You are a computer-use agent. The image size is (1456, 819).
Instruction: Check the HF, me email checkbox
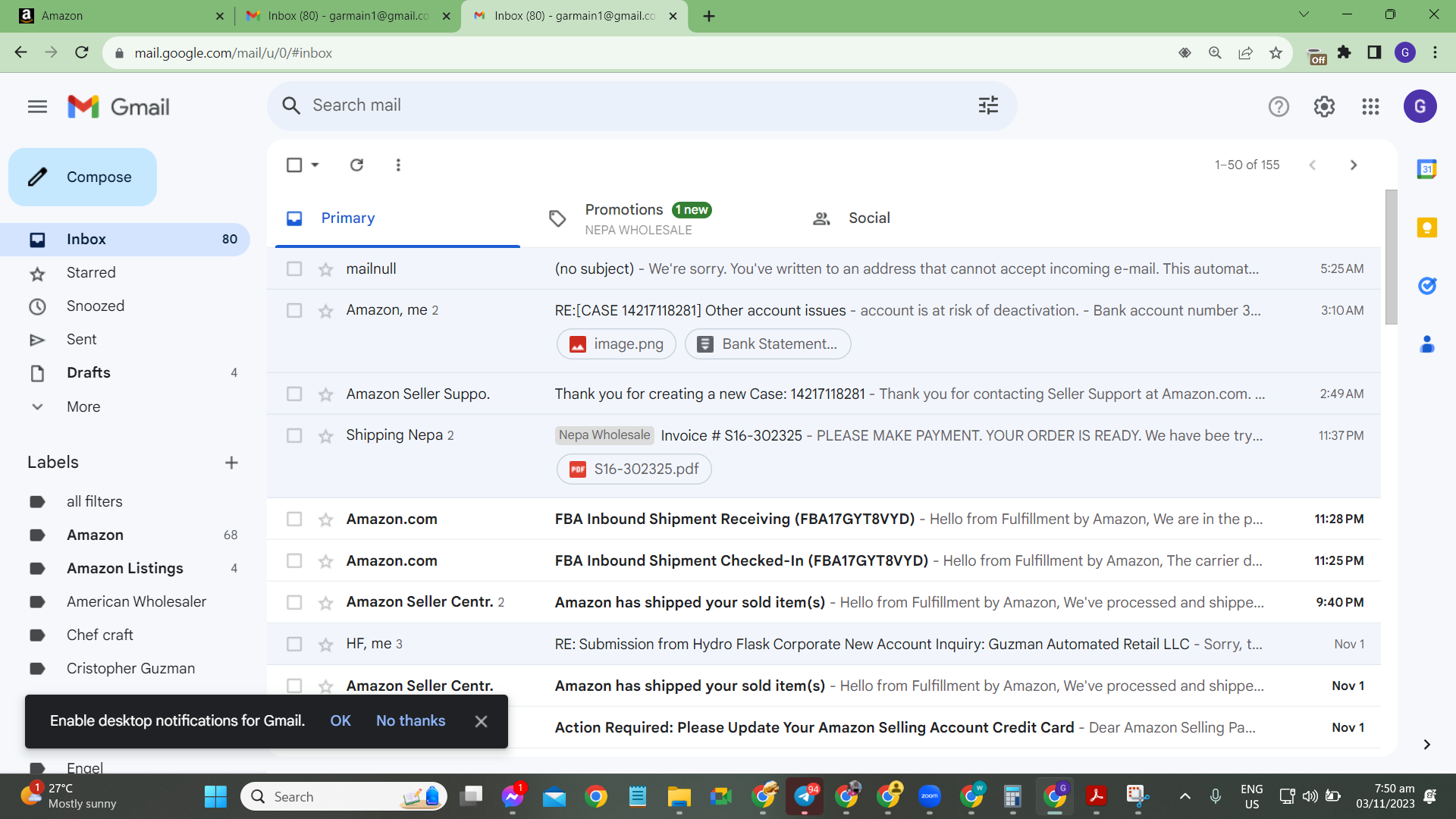pos(294,644)
